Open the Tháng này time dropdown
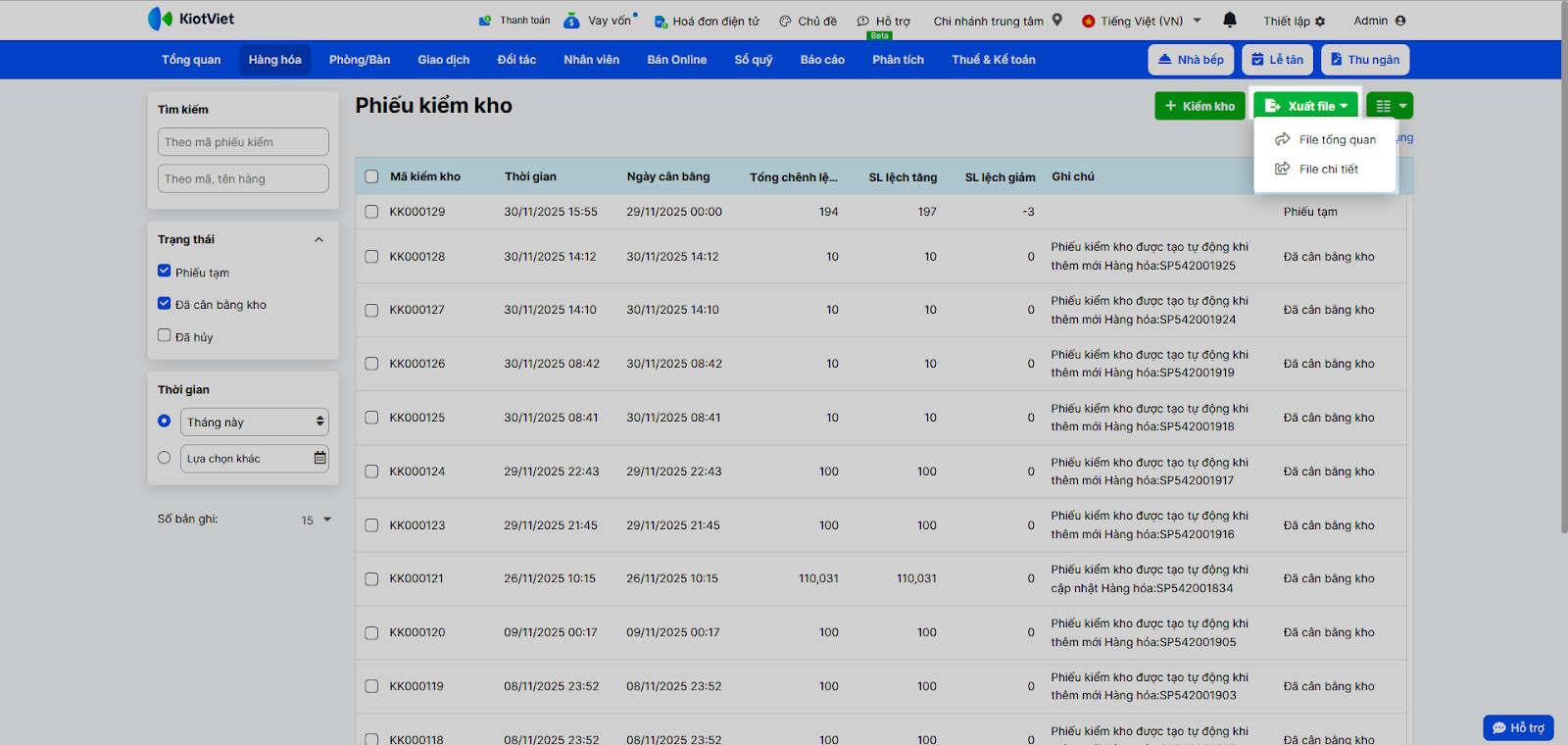1568x745 pixels. coord(255,422)
